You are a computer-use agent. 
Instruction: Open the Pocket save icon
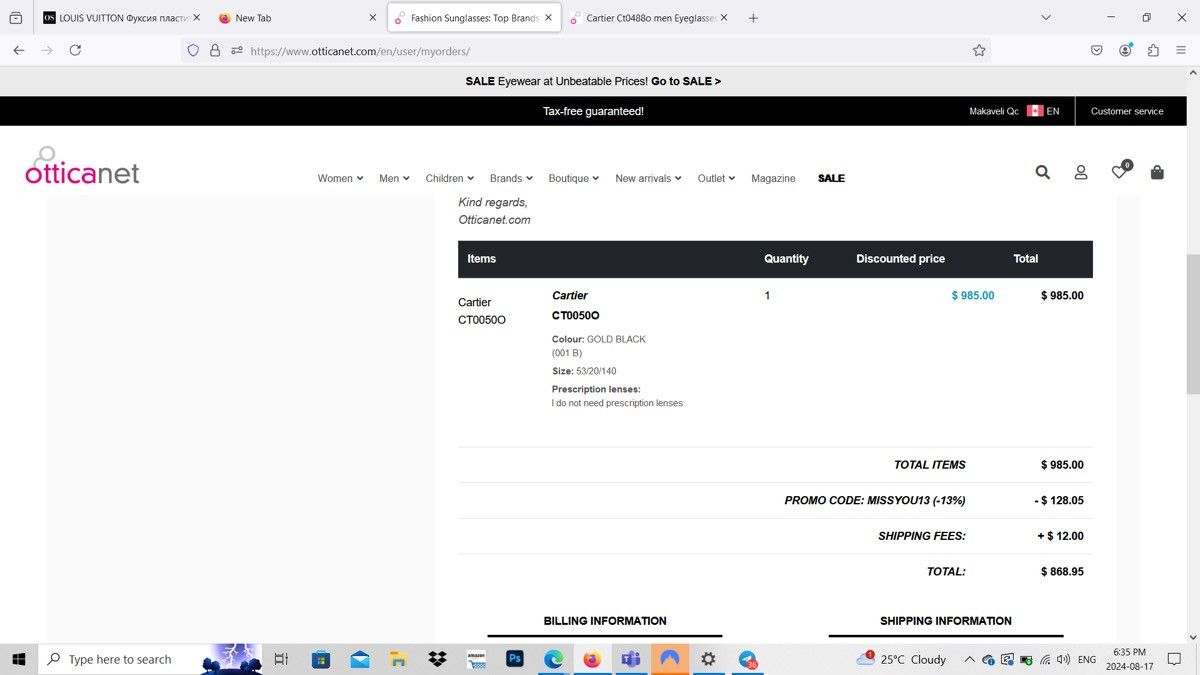(1097, 50)
